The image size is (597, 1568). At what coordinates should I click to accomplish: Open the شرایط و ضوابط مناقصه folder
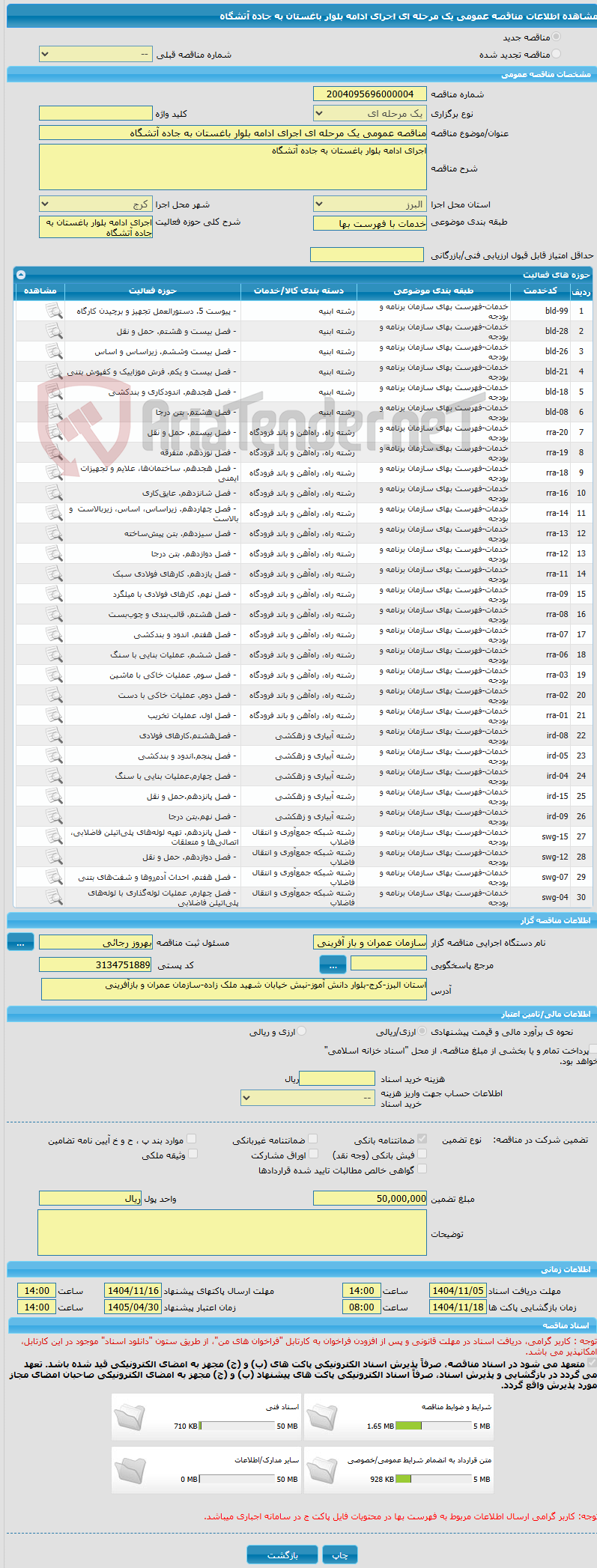(321, 1416)
